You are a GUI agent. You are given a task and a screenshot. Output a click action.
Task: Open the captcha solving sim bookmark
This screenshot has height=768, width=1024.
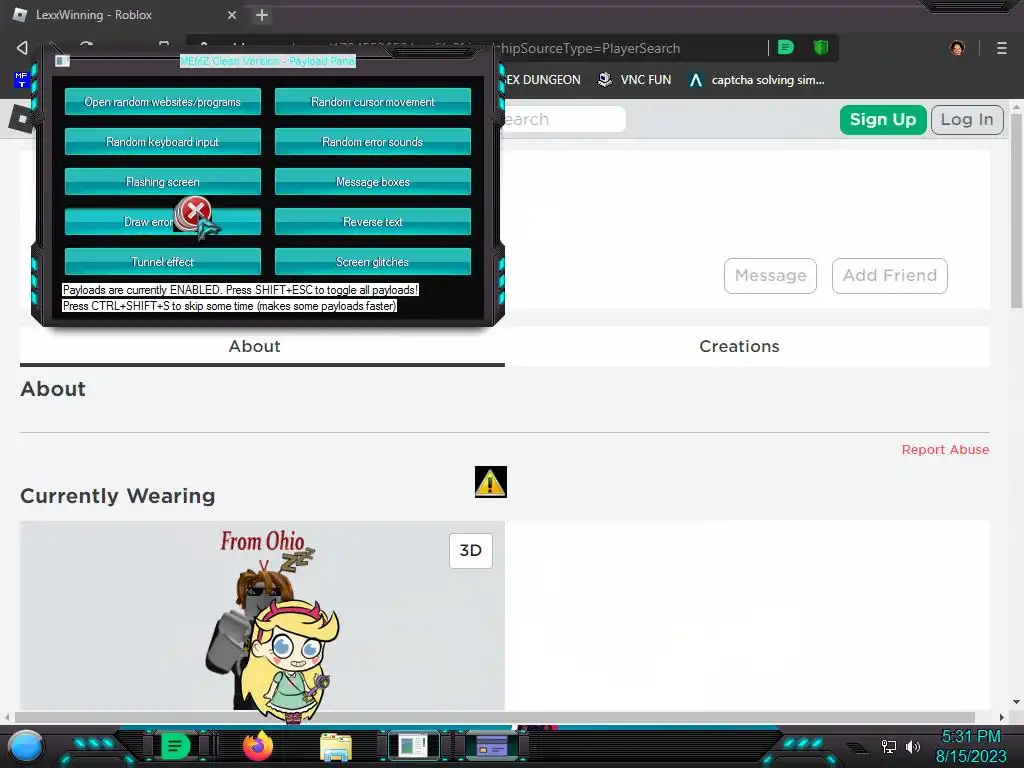(x=757, y=80)
